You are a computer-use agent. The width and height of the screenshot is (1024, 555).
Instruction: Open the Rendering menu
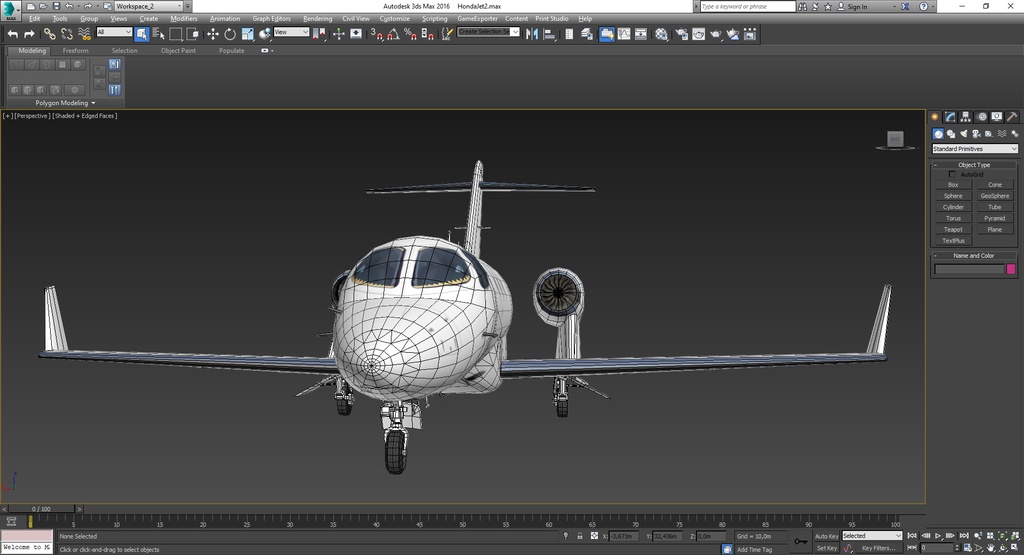coord(317,19)
